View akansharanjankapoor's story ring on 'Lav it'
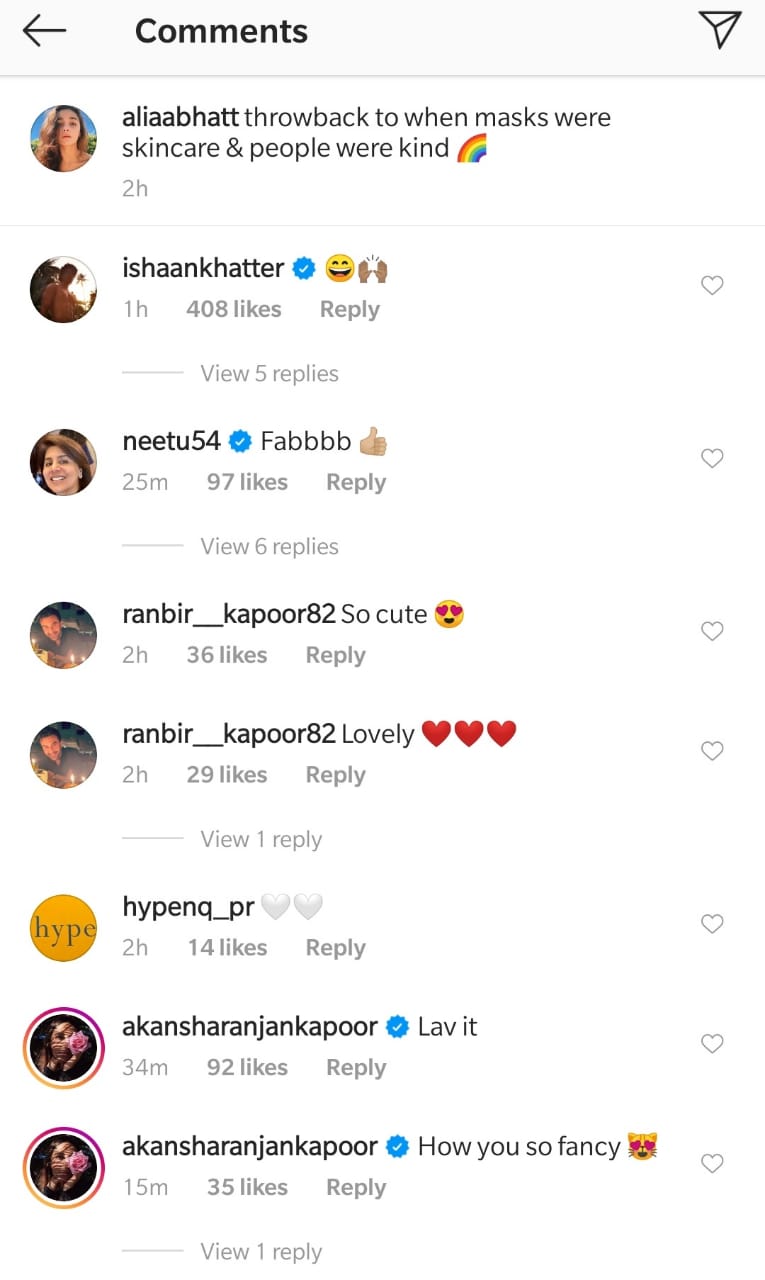The width and height of the screenshot is (765, 1280). [x=64, y=1047]
